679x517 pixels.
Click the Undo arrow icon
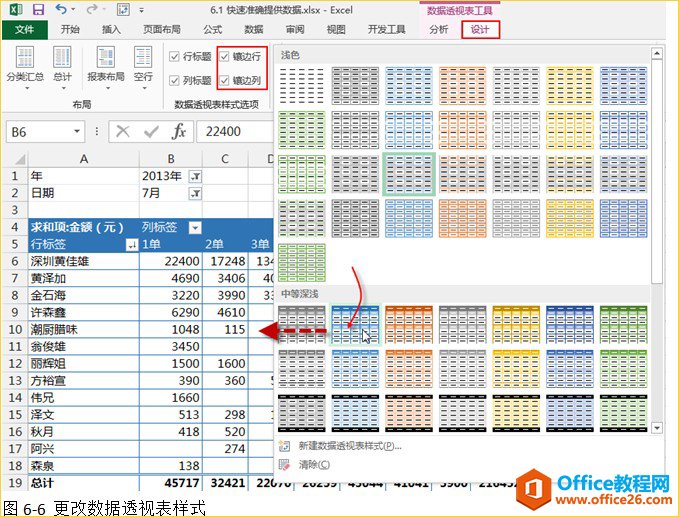61,9
